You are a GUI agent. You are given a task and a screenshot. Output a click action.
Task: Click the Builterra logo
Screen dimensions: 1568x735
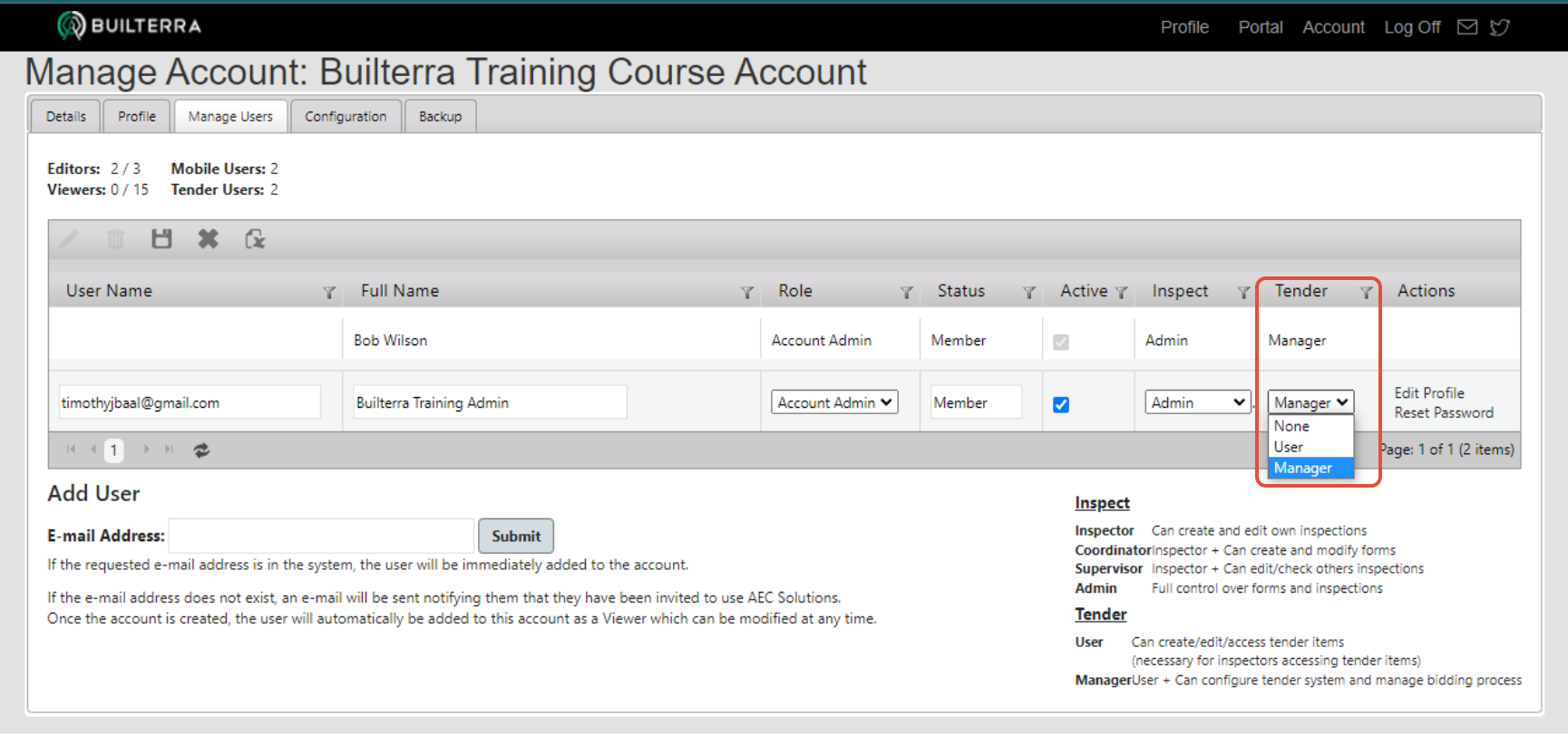tap(129, 25)
